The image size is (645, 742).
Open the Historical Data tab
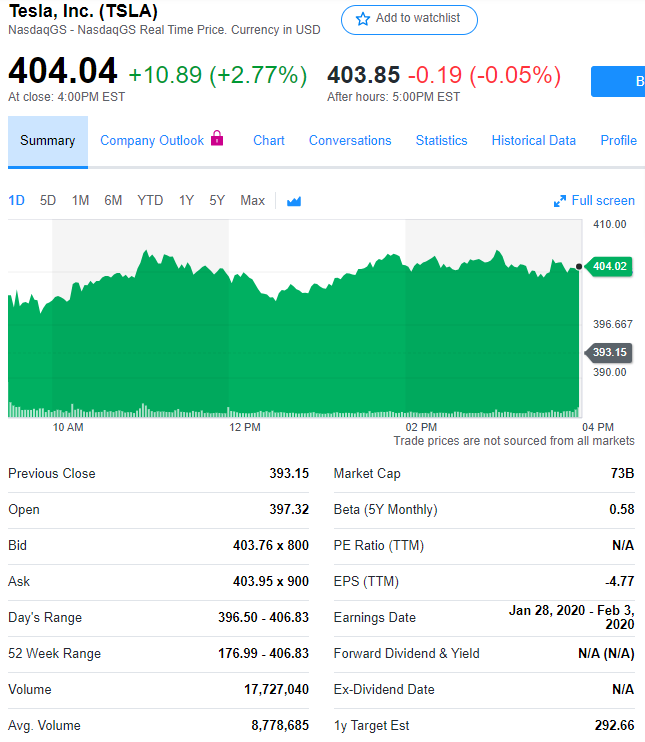click(x=533, y=140)
